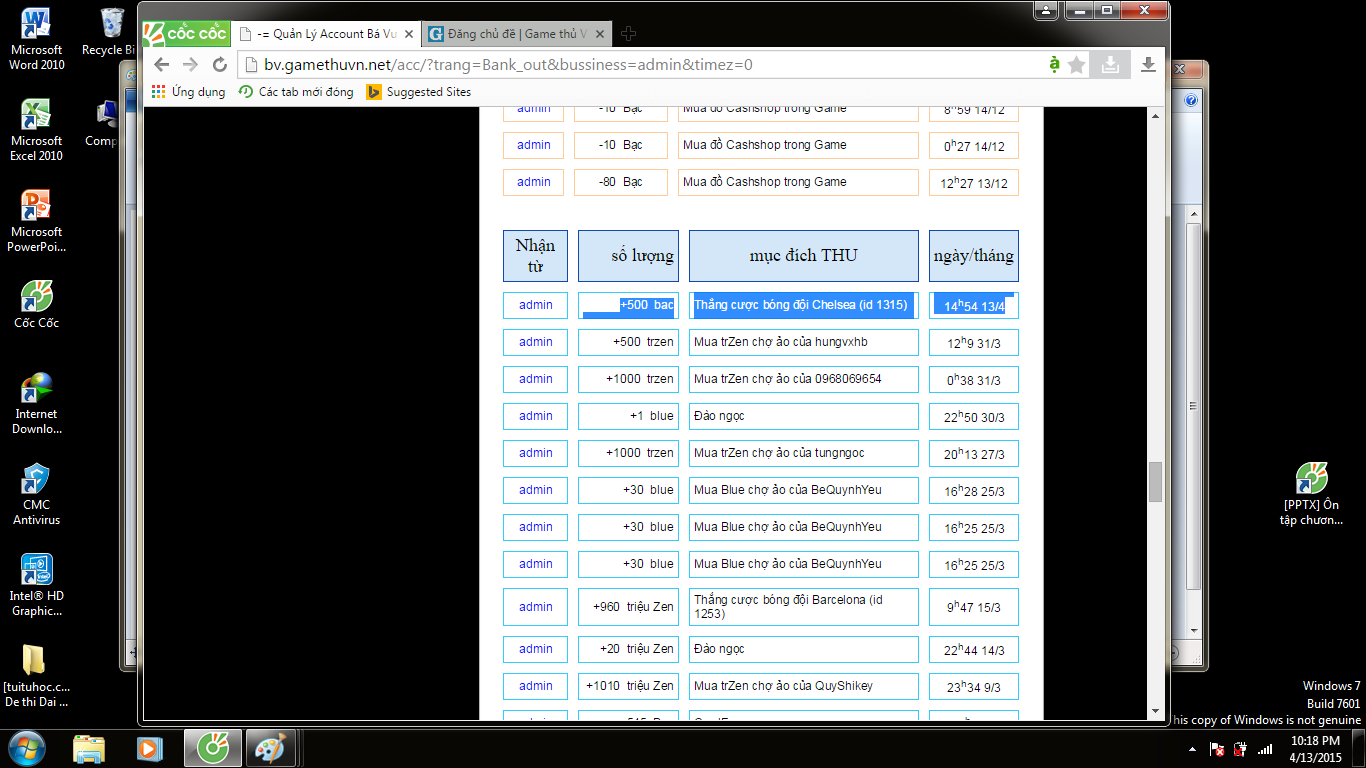Open the Windows Start menu

(x=27, y=747)
